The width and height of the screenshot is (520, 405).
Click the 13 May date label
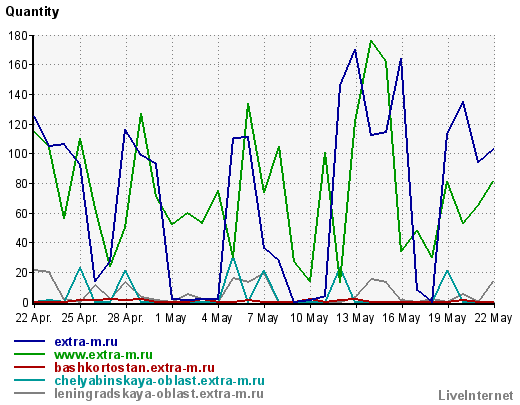(x=355, y=318)
